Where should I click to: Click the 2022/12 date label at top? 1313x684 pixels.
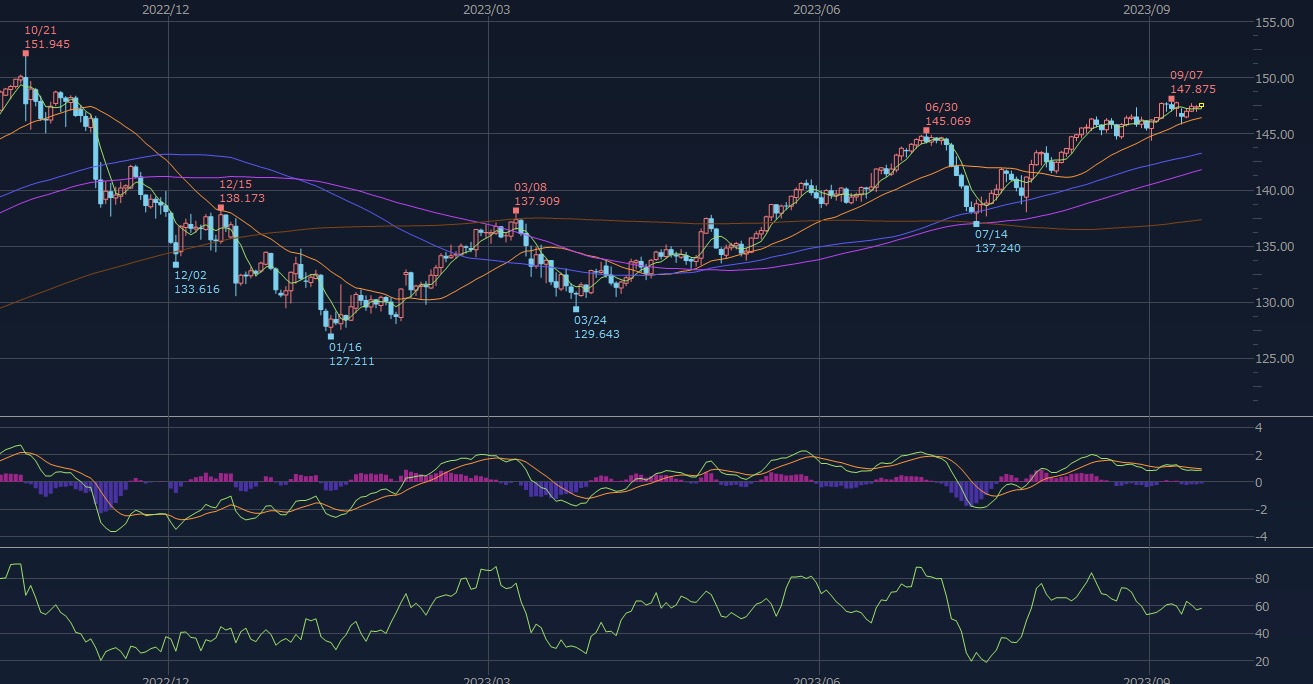166,9
